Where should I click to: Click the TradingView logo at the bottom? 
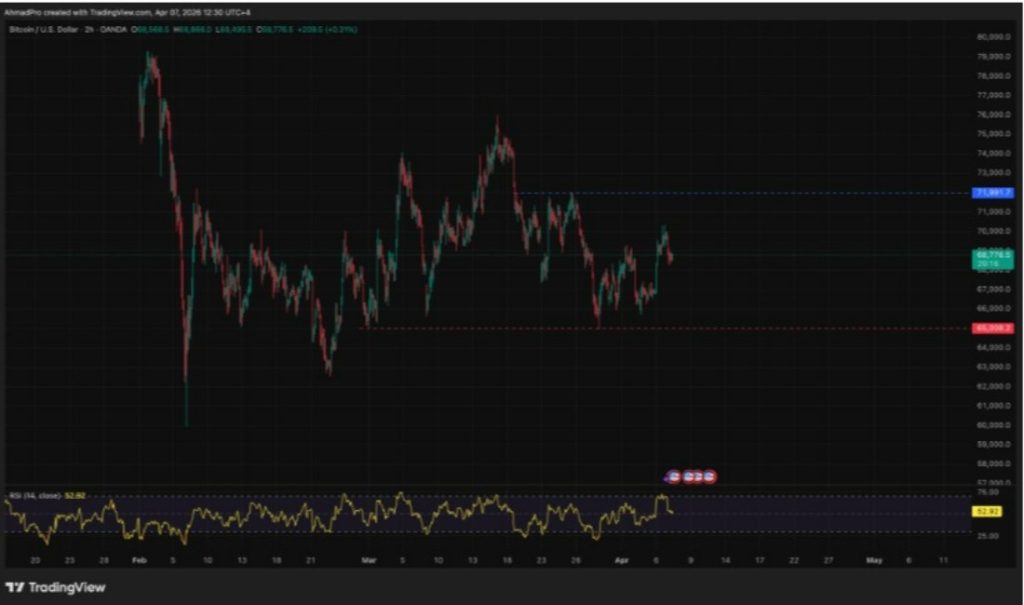[x=56, y=587]
